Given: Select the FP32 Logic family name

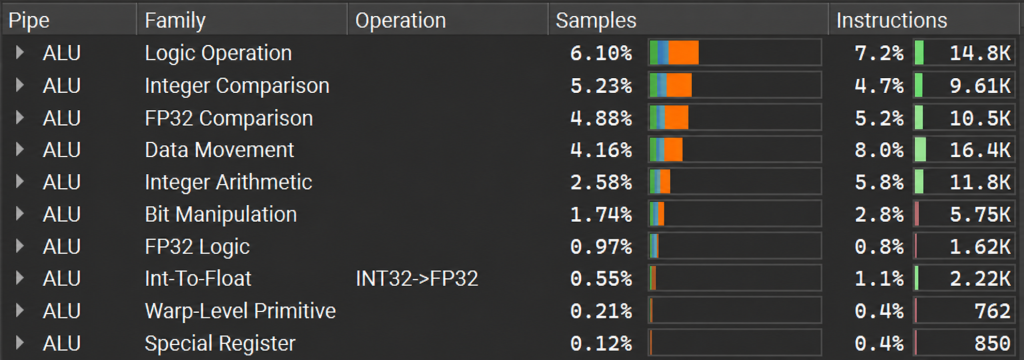Looking at the screenshot, I should click(x=197, y=246).
